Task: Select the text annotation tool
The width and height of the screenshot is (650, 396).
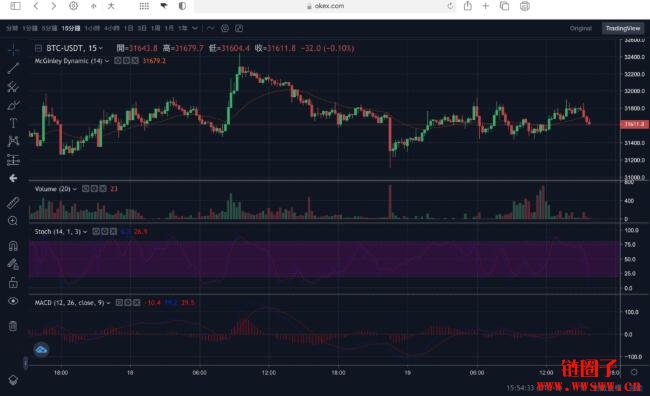Action: 13,123
